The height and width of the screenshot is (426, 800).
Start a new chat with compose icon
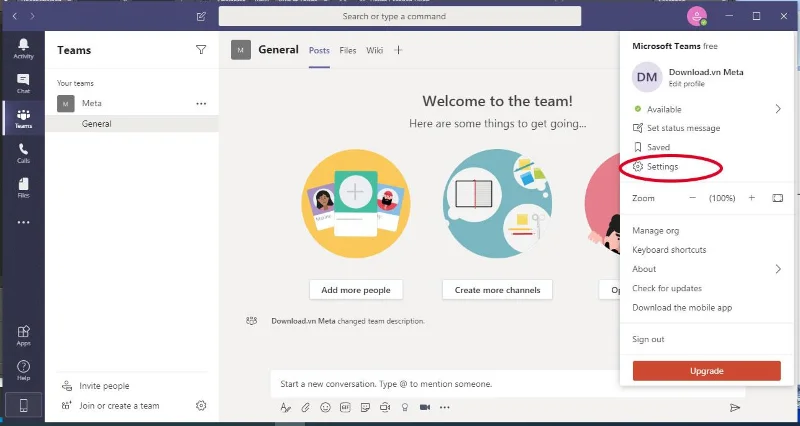(x=201, y=16)
